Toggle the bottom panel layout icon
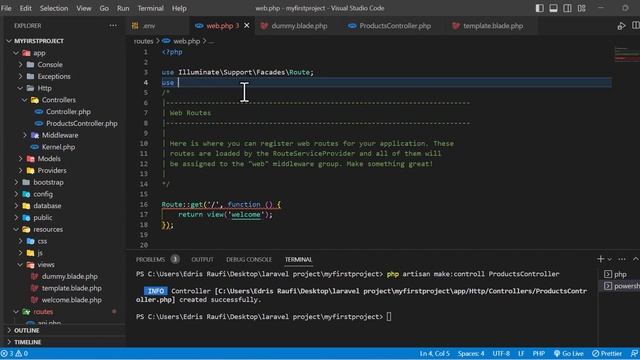 coord(553,8)
